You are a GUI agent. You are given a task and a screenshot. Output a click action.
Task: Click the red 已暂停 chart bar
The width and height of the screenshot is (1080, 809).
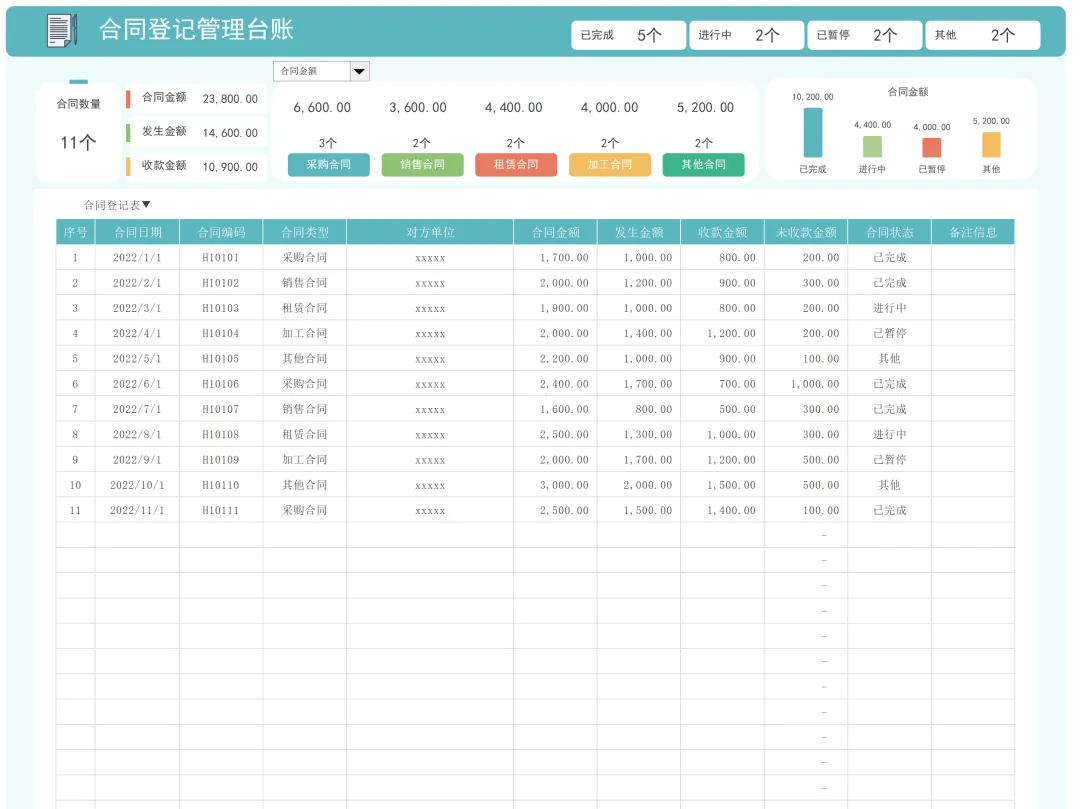coord(931,147)
